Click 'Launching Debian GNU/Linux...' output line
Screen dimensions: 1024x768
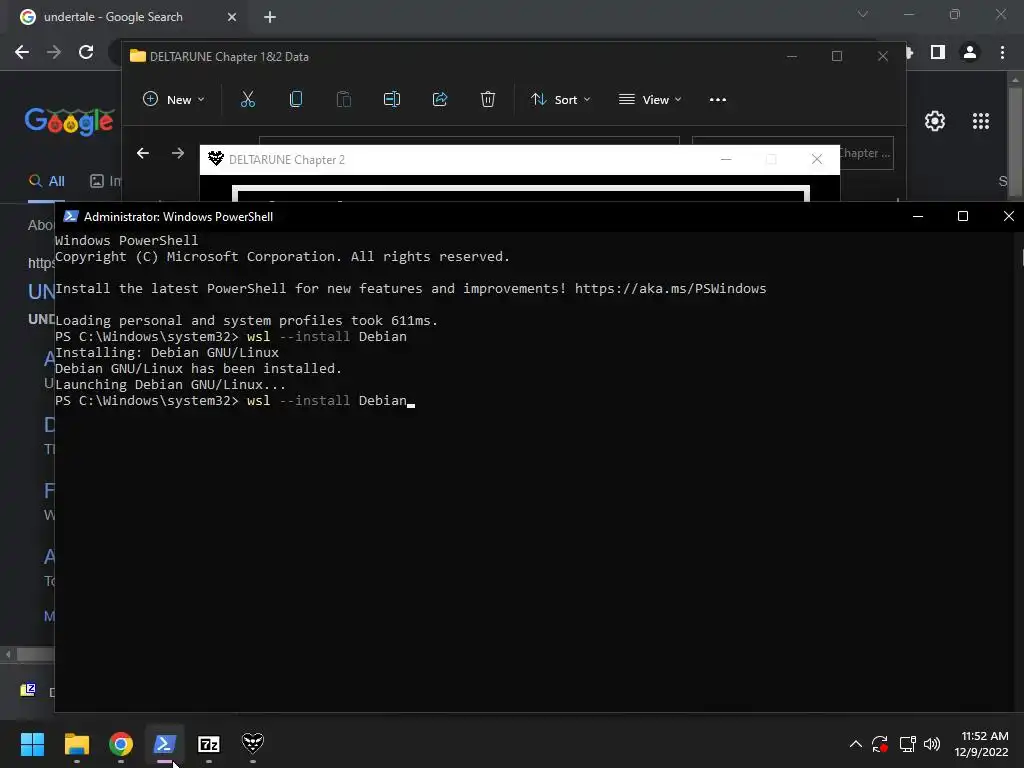(170, 384)
